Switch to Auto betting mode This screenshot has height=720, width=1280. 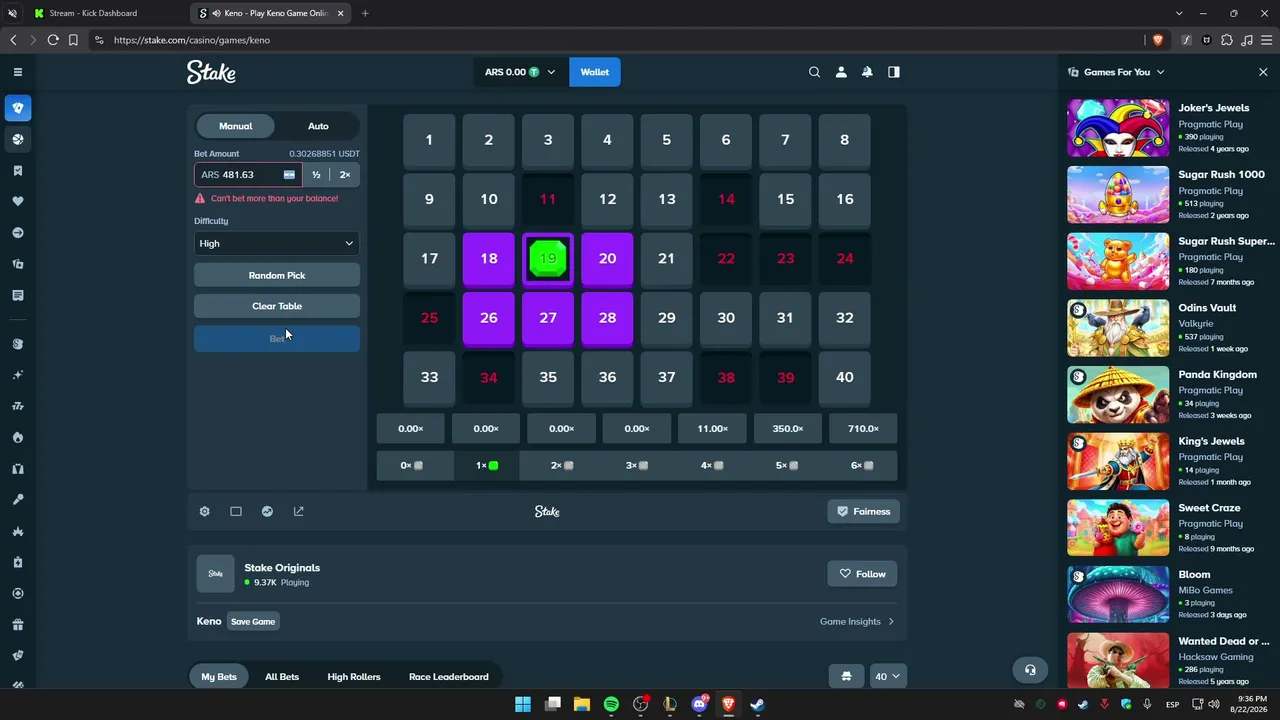318,126
